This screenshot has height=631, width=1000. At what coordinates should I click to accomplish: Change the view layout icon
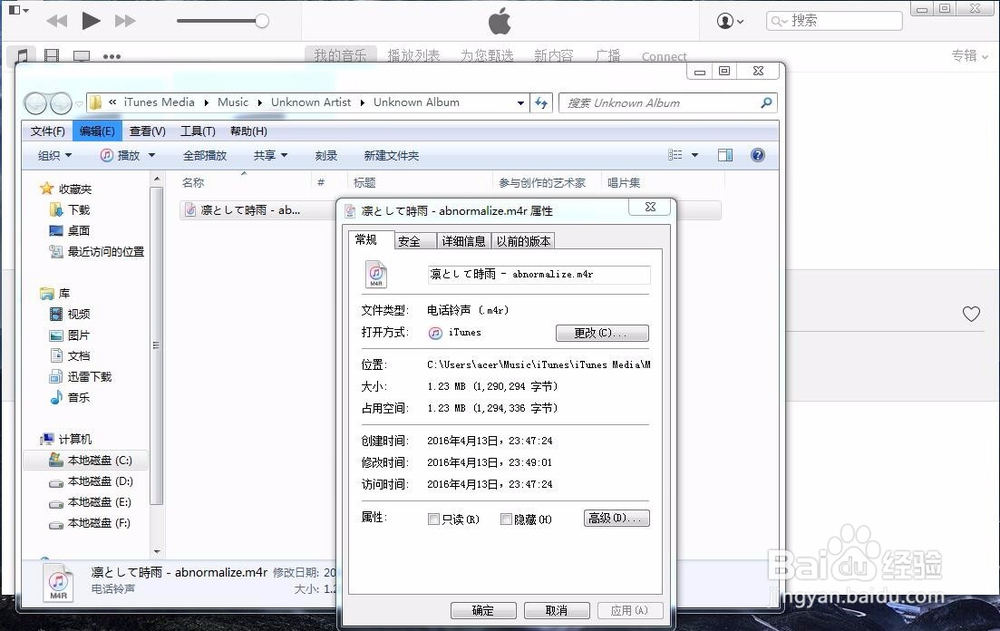pyautogui.click(x=675, y=155)
